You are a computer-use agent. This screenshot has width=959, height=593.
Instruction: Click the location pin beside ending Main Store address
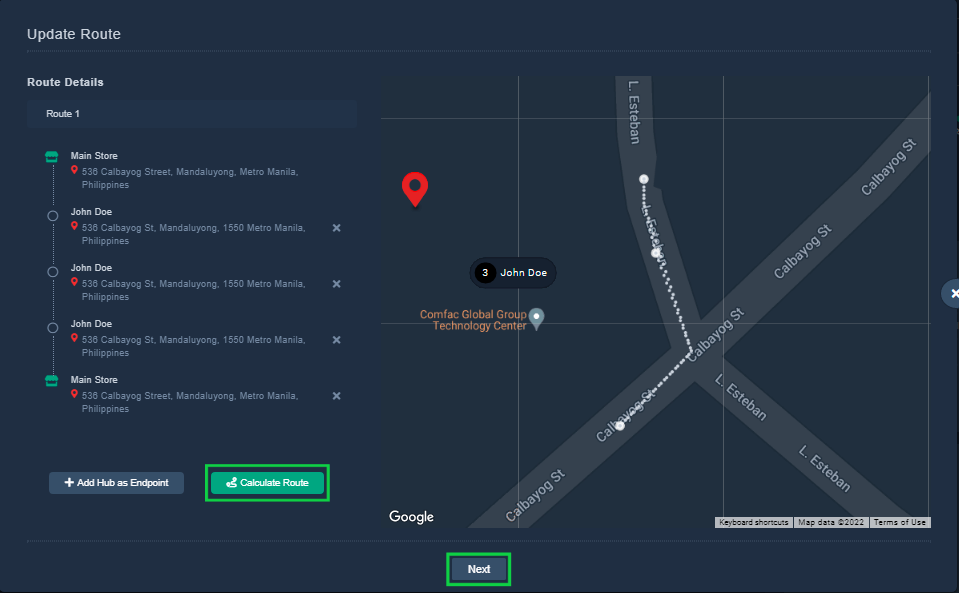(x=74, y=394)
